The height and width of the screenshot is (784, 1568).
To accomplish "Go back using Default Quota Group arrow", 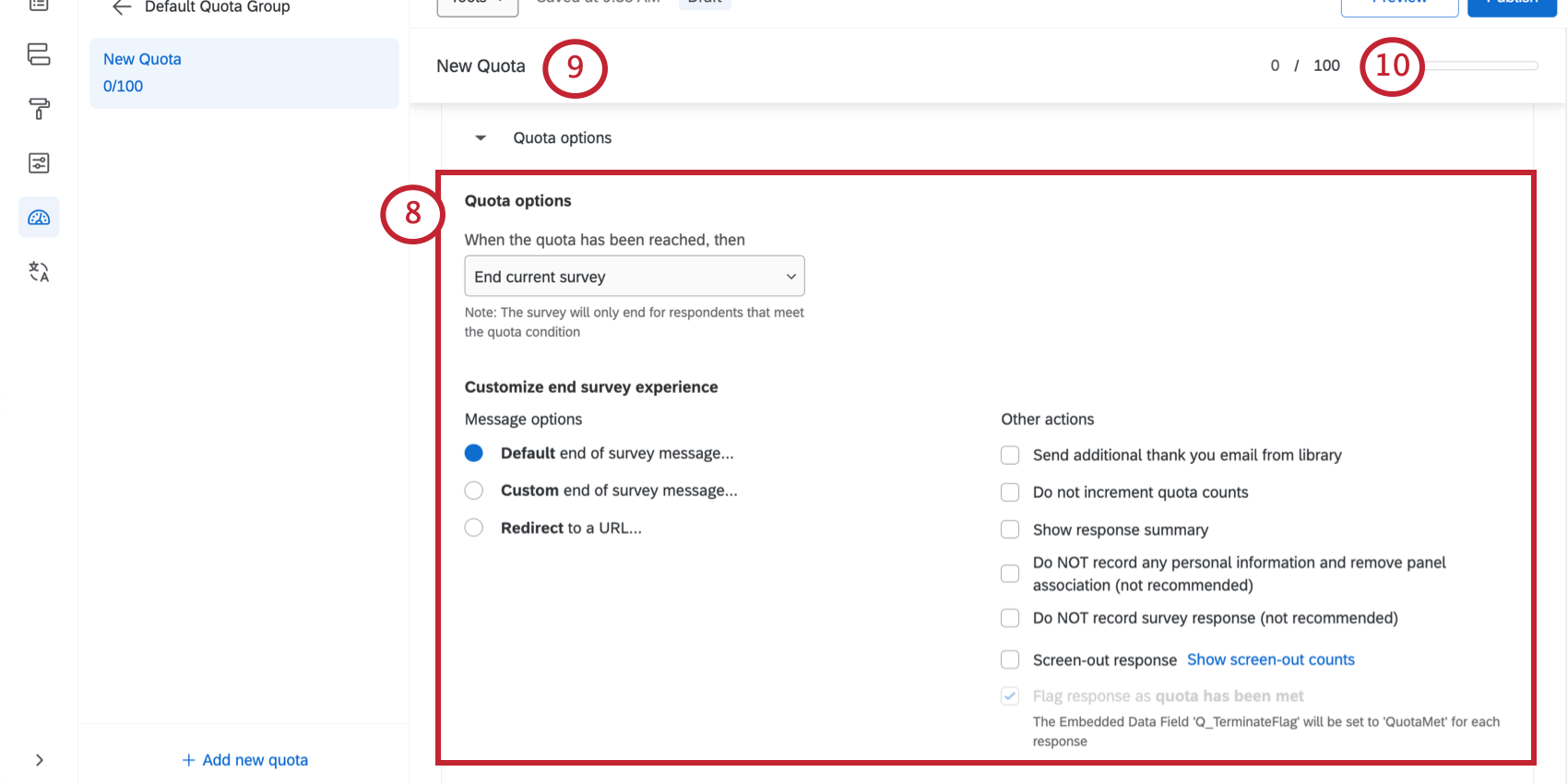I will [122, 7].
